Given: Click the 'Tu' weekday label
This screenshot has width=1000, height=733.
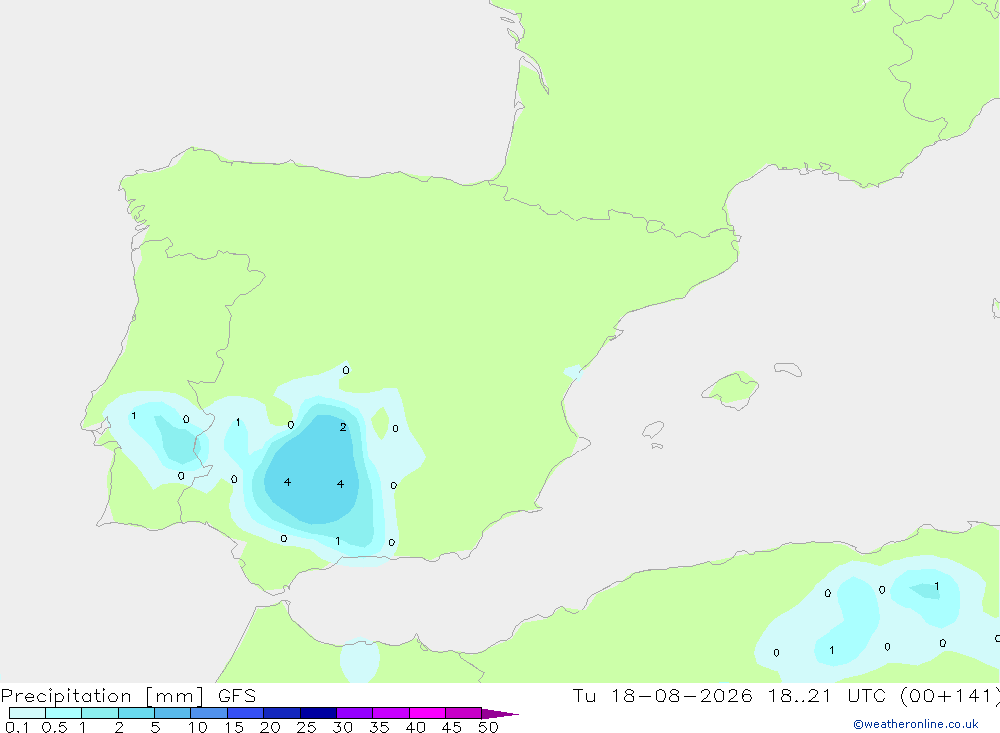Looking at the screenshot, I should (x=584, y=695).
